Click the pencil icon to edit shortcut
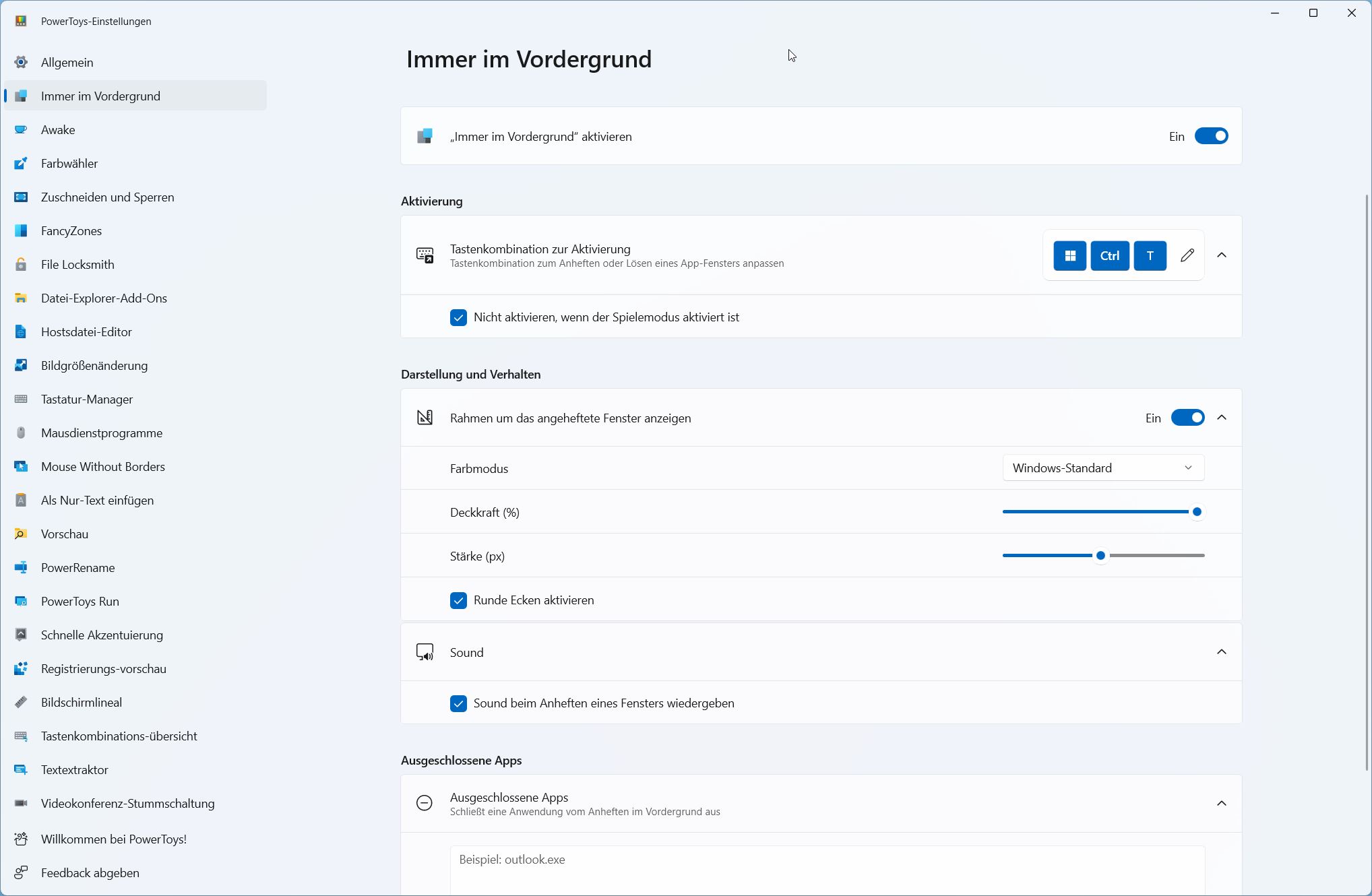Image resolution: width=1372 pixels, height=896 pixels. coord(1187,255)
